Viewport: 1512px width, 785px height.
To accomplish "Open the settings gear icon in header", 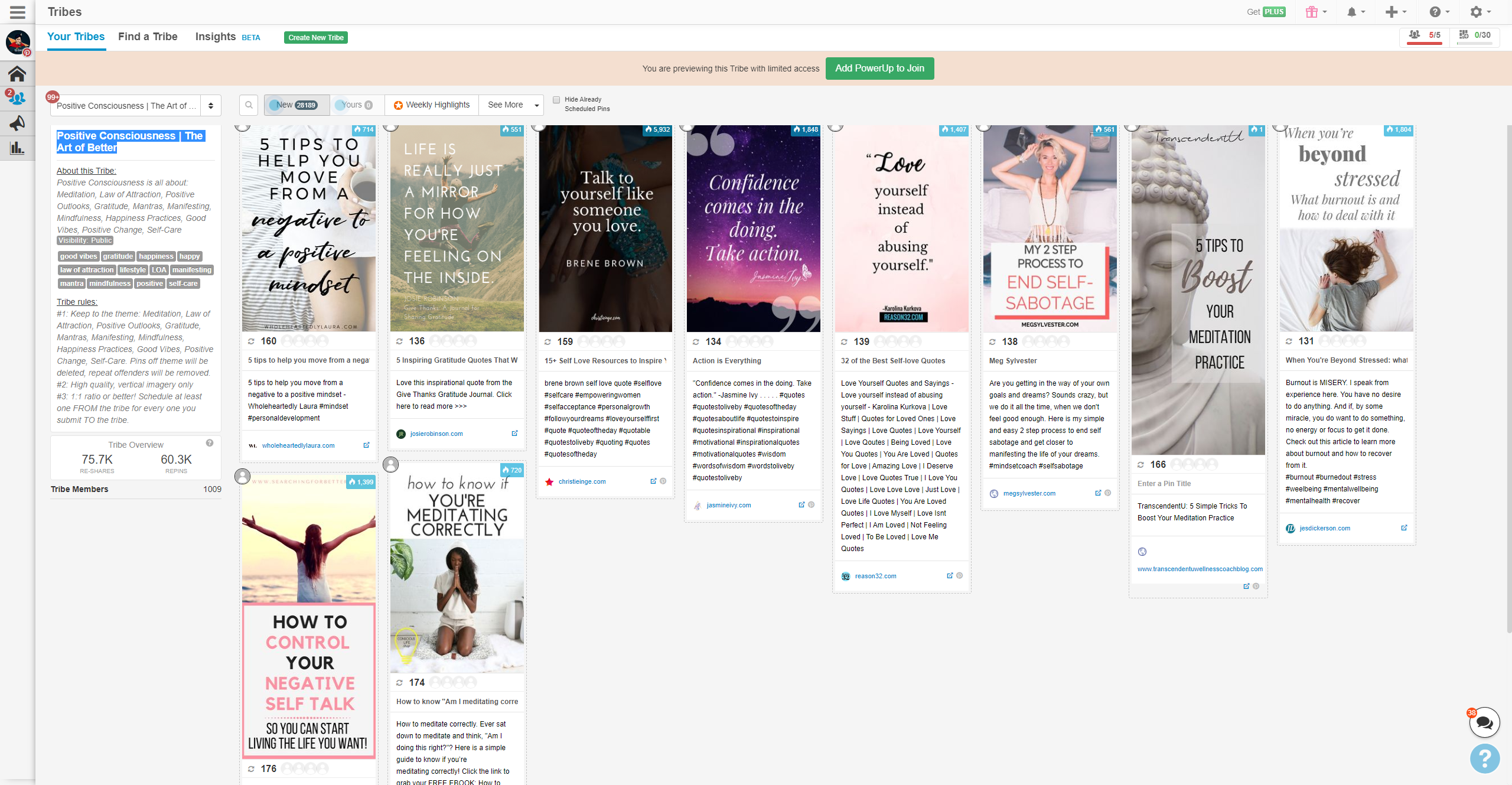I will (1476, 12).
